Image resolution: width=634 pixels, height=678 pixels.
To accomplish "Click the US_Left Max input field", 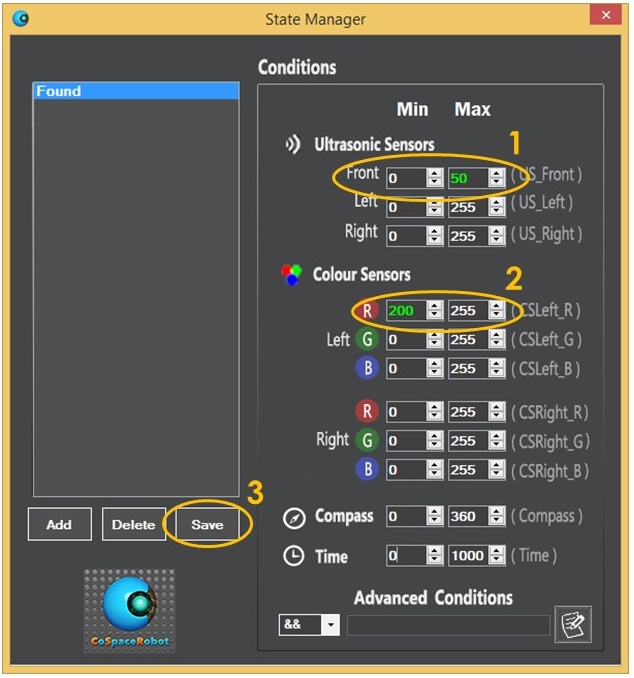I will 468,207.
